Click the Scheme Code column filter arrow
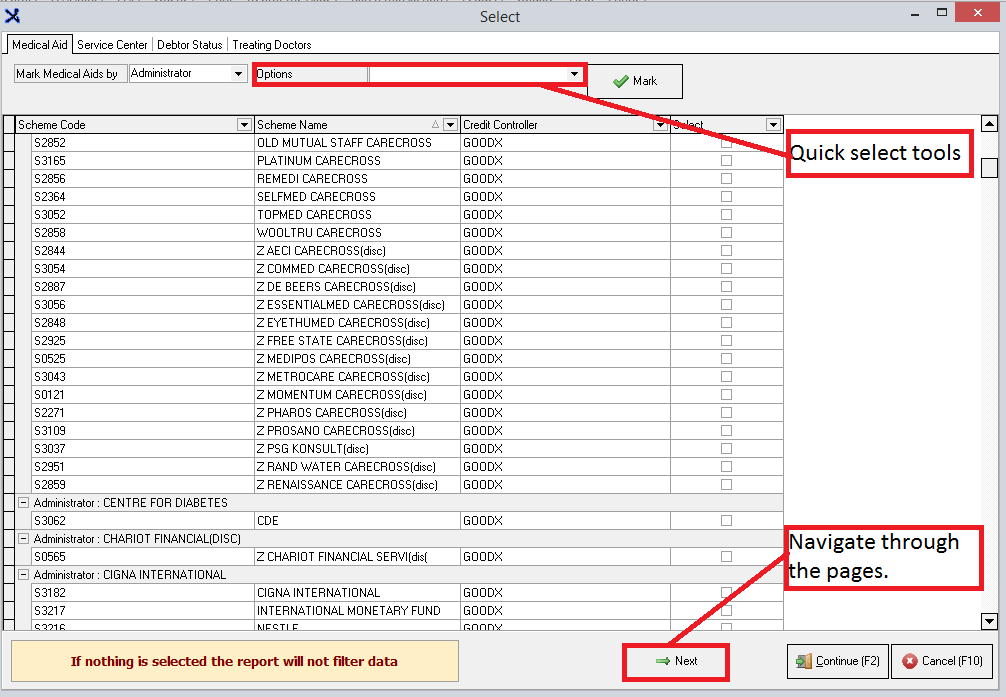The image size is (1006, 697). (x=244, y=125)
